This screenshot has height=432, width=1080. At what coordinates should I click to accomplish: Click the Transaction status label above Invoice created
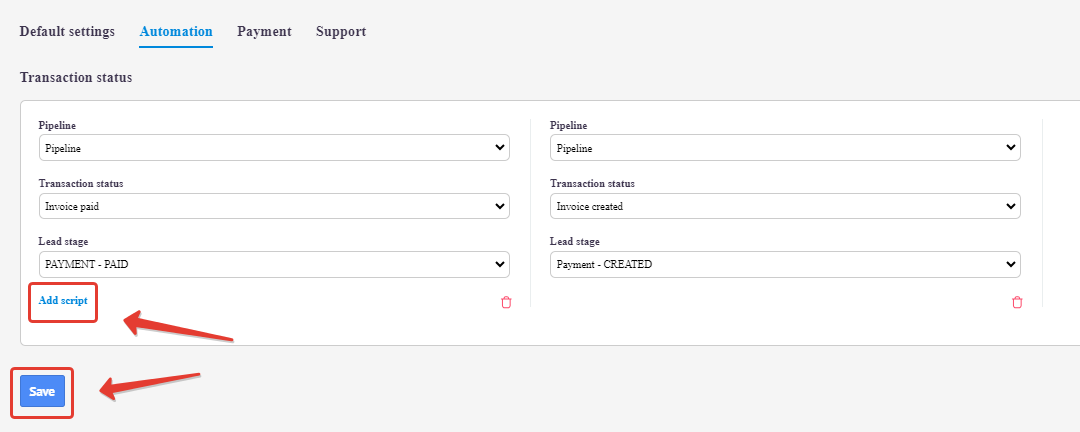tap(592, 184)
